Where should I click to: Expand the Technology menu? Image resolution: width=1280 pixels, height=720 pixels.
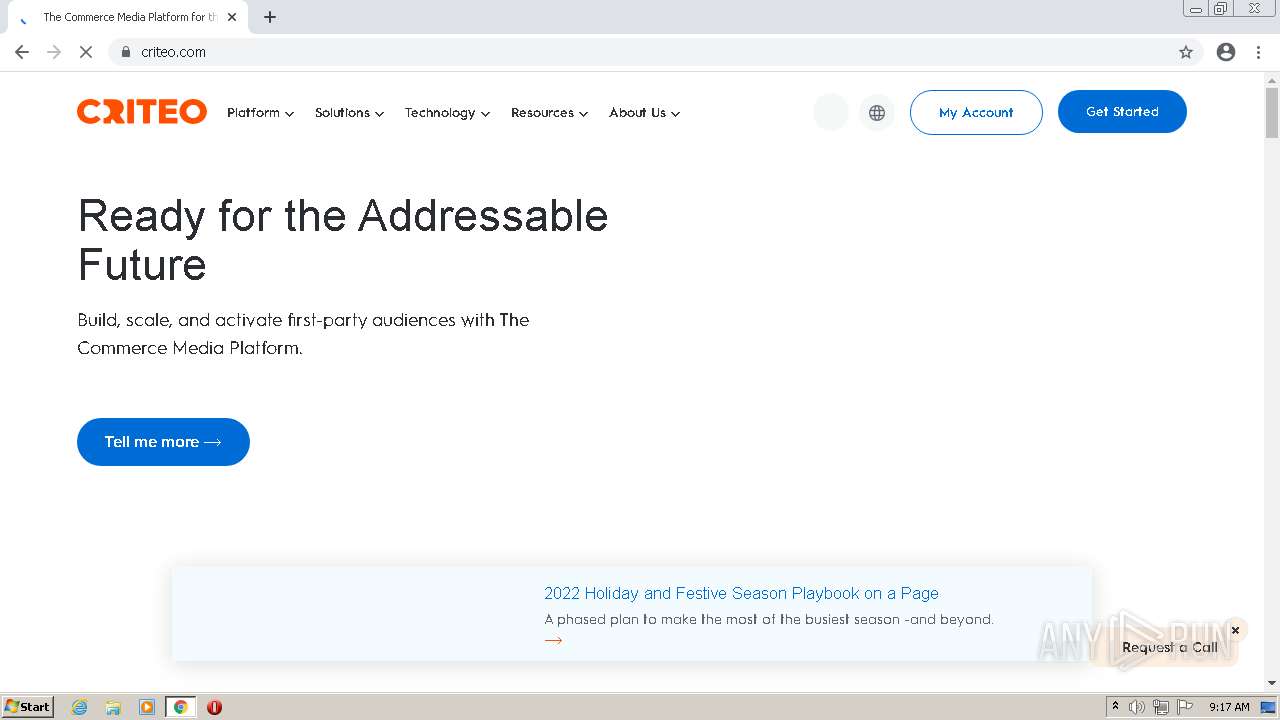(447, 113)
